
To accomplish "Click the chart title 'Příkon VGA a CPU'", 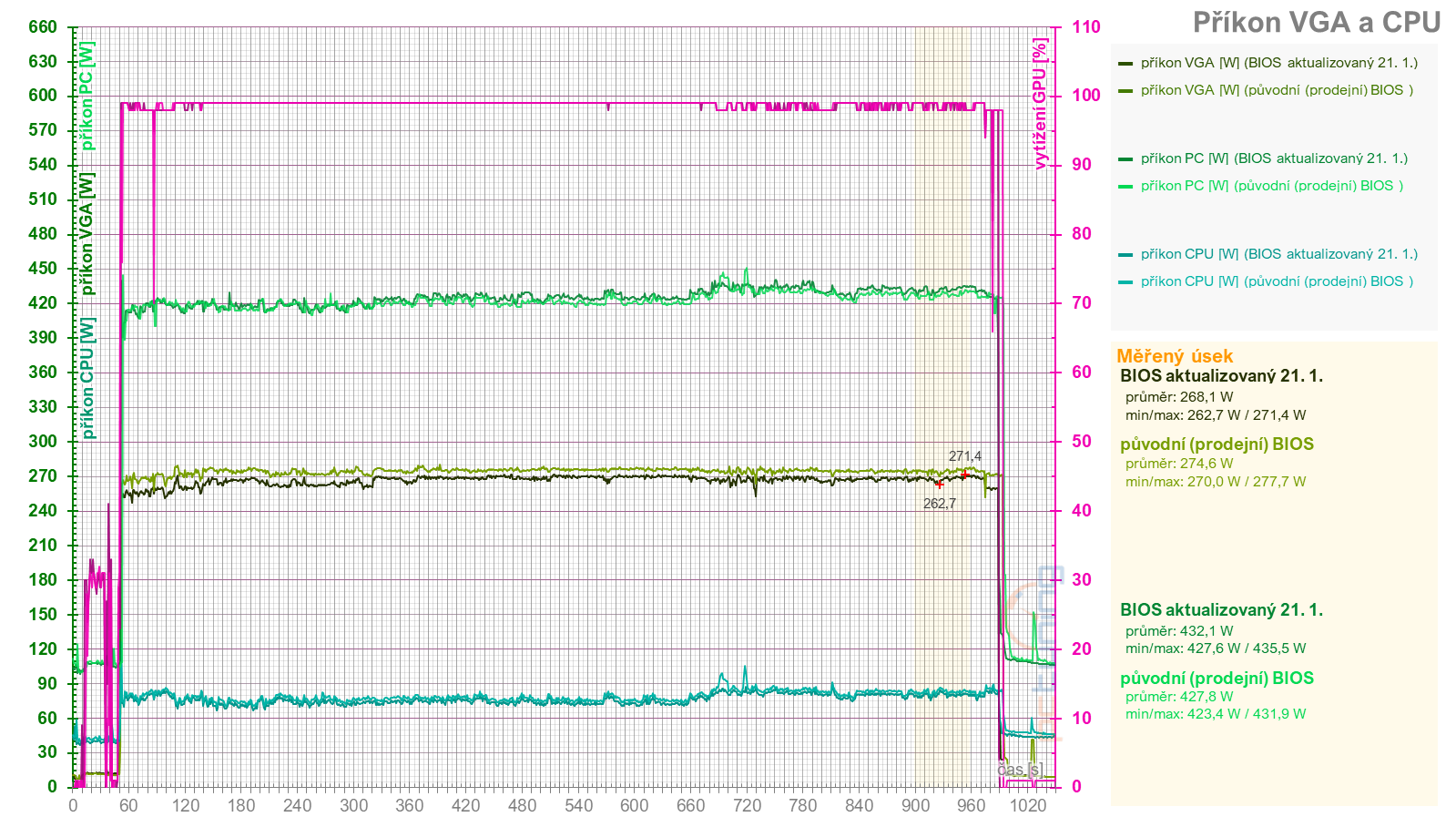I will click(1317, 22).
